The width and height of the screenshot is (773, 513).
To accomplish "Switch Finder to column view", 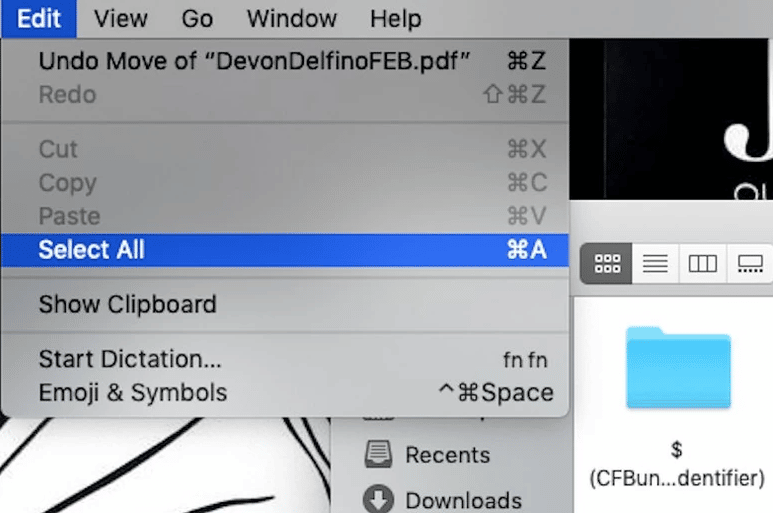I will (x=703, y=264).
